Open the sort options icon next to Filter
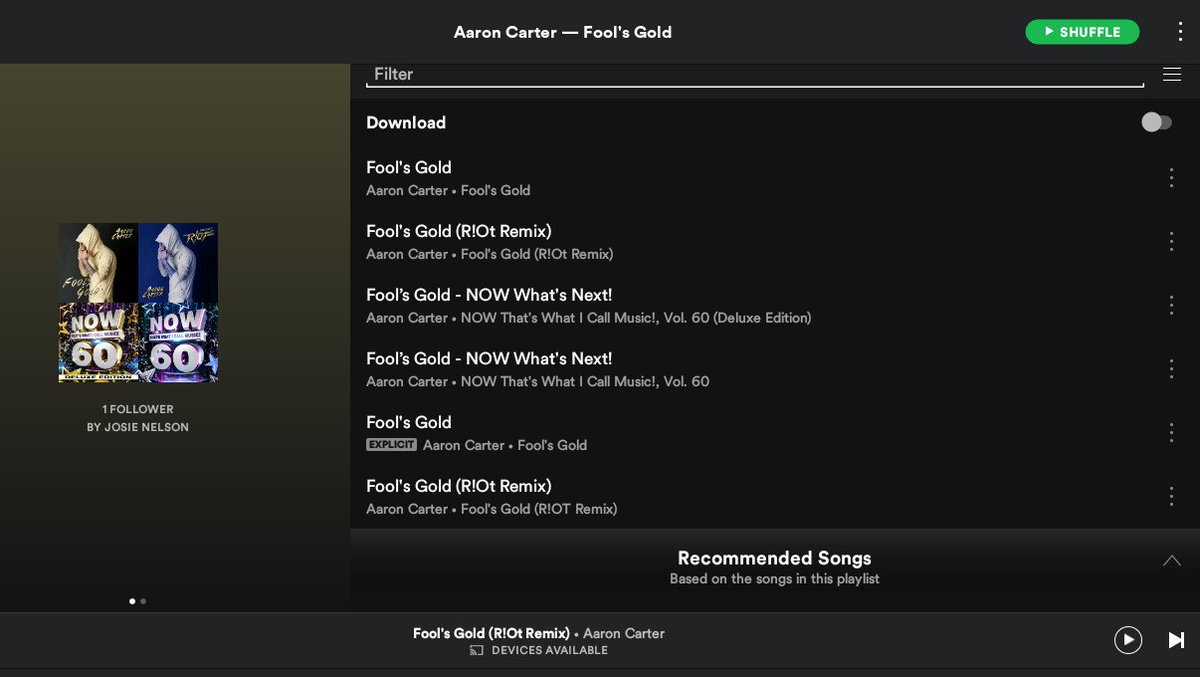Viewport: 1200px width, 677px height. (1172, 74)
